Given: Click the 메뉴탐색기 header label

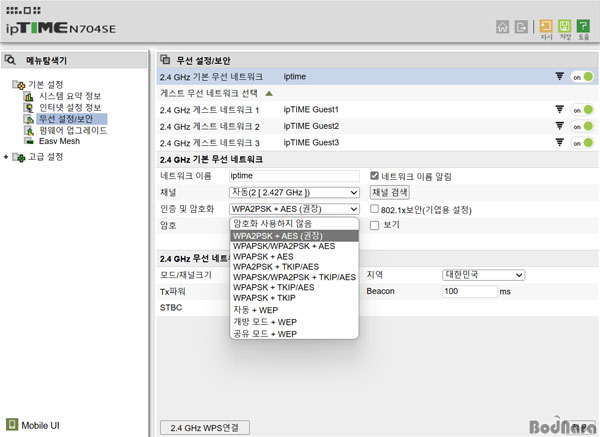Looking at the screenshot, I should (x=46, y=60).
